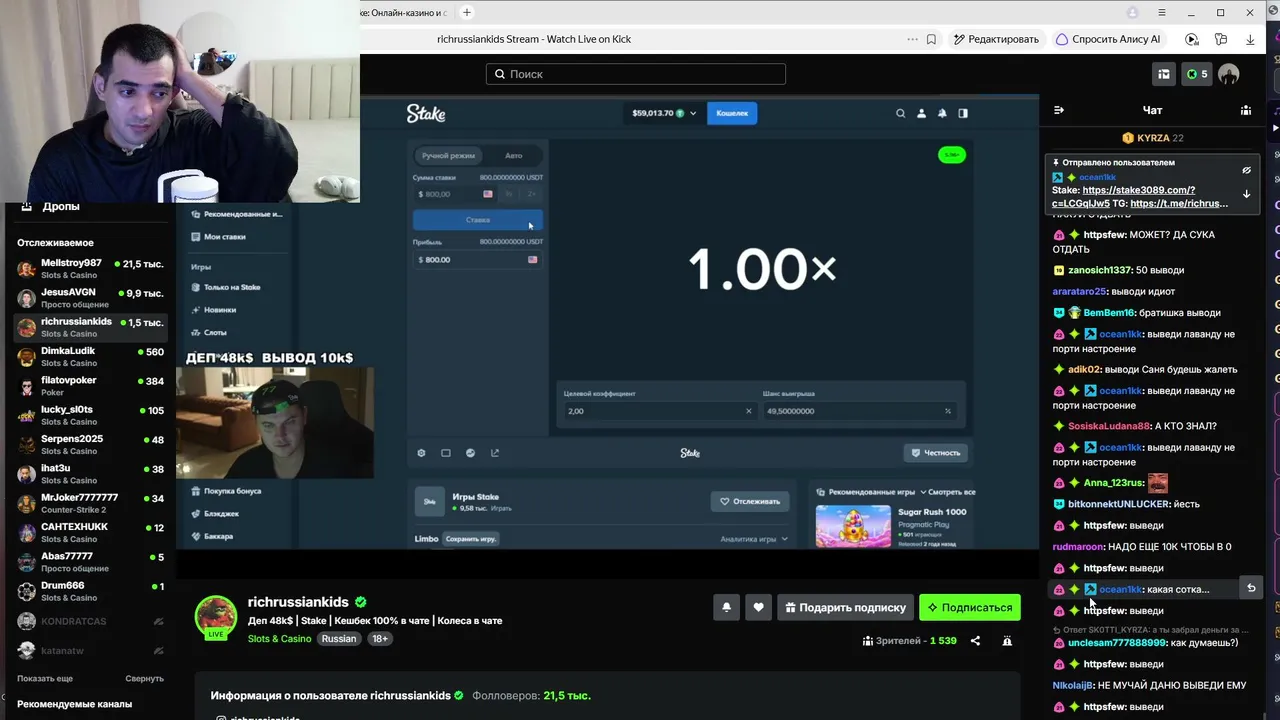Click the Редактировать browser button
This screenshot has height=720, width=1280.
(996, 39)
